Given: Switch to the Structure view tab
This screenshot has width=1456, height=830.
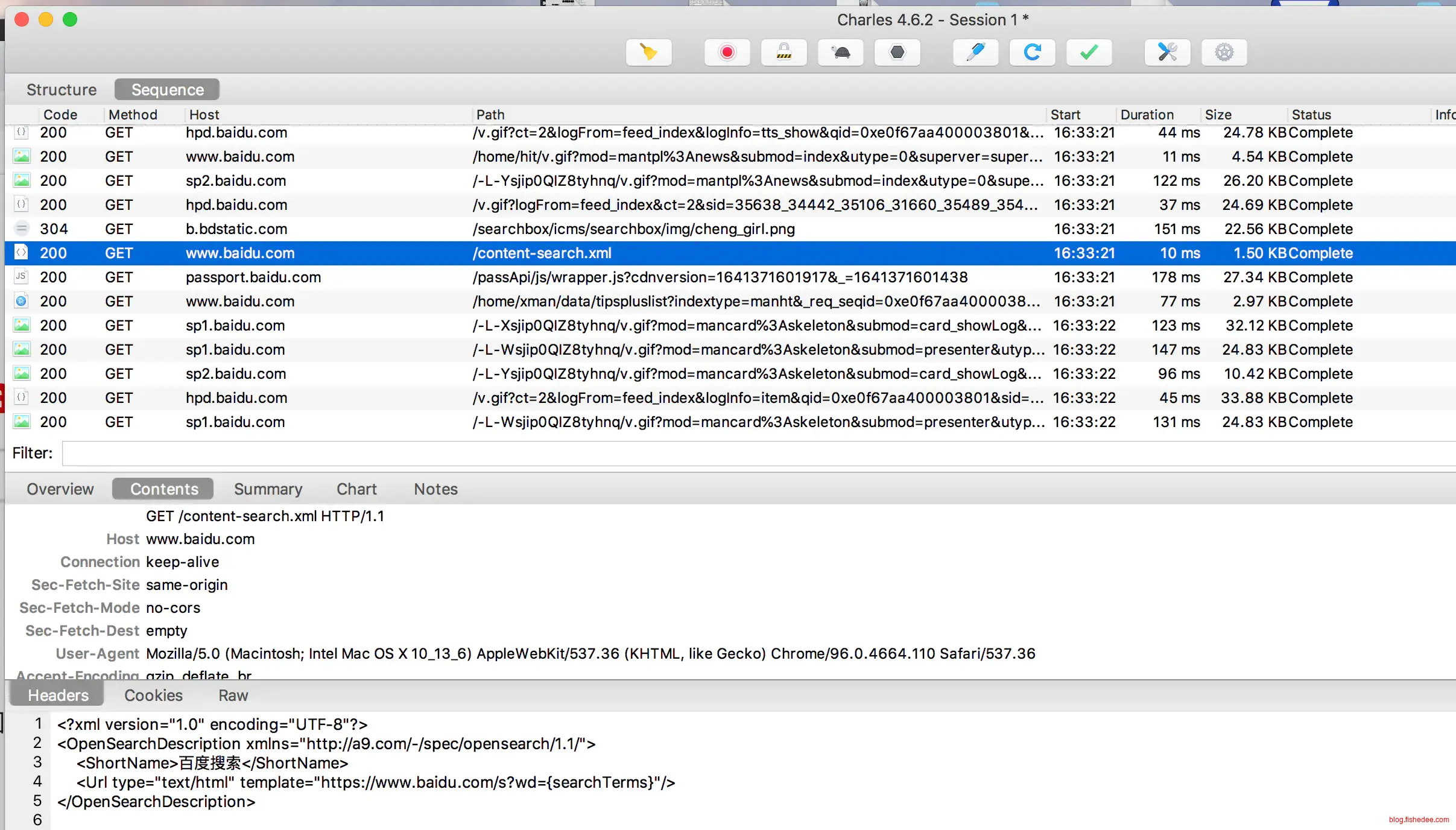Looking at the screenshot, I should click(x=62, y=89).
